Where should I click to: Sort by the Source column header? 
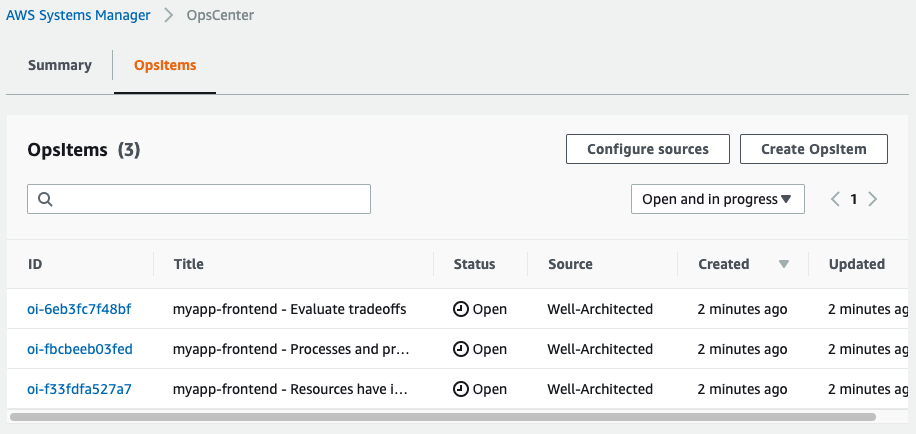click(570, 264)
